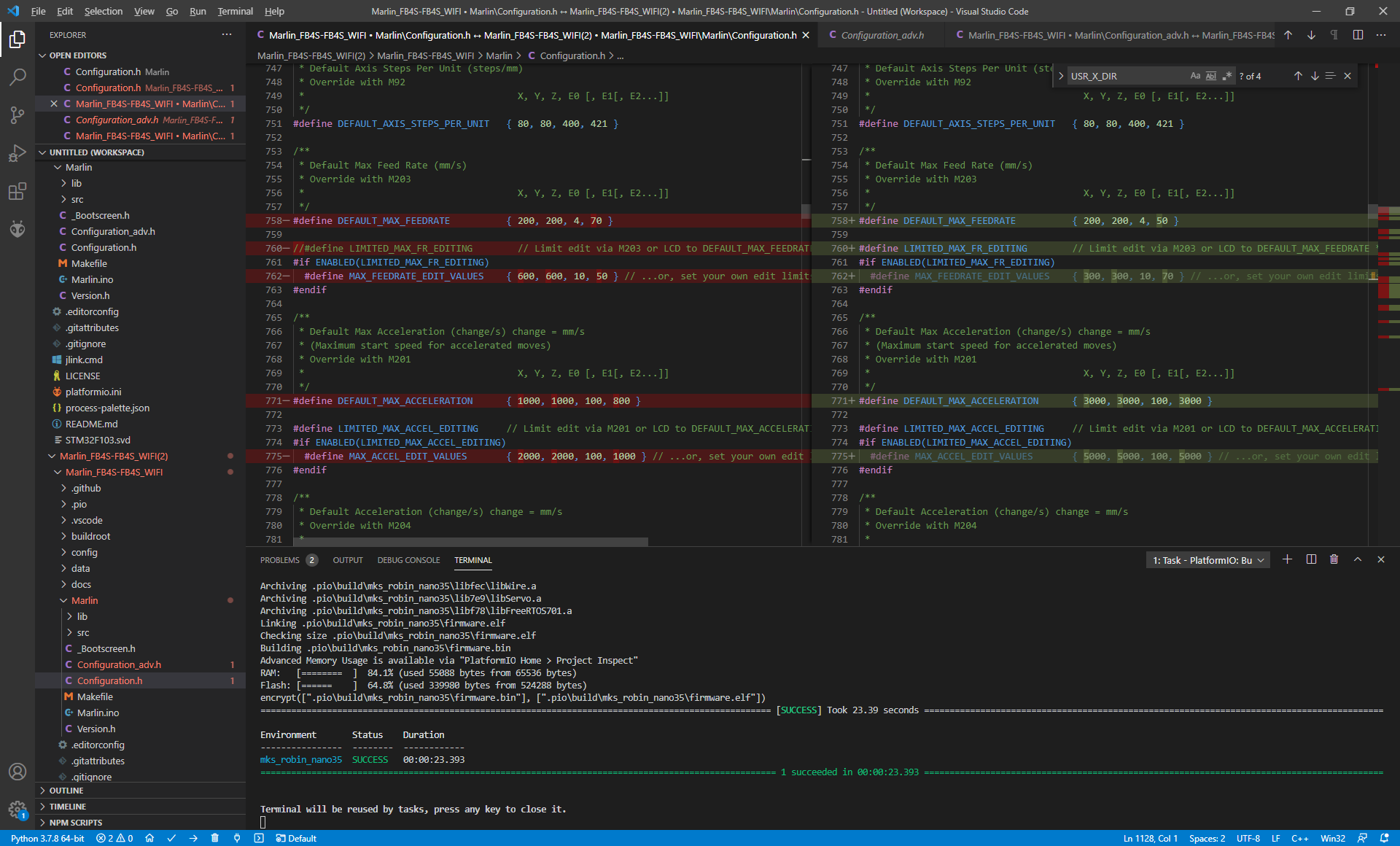The image size is (1400, 846).
Task: Open Source Control view in activity bar
Action: coord(17,115)
